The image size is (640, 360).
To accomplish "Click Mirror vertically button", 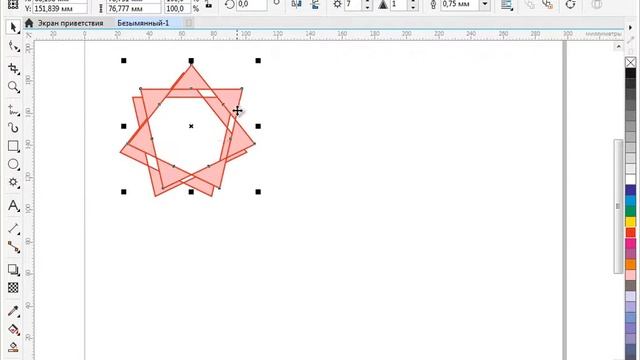I will [x=315, y=4].
